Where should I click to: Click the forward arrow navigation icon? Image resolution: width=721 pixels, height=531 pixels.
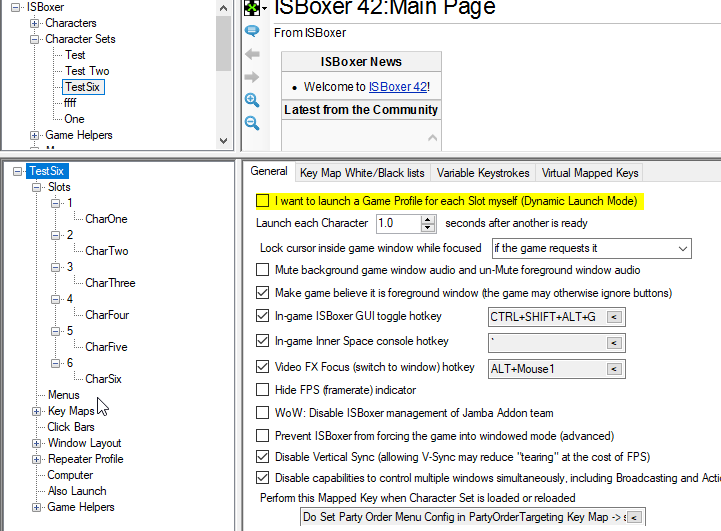pyautogui.click(x=252, y=77)
